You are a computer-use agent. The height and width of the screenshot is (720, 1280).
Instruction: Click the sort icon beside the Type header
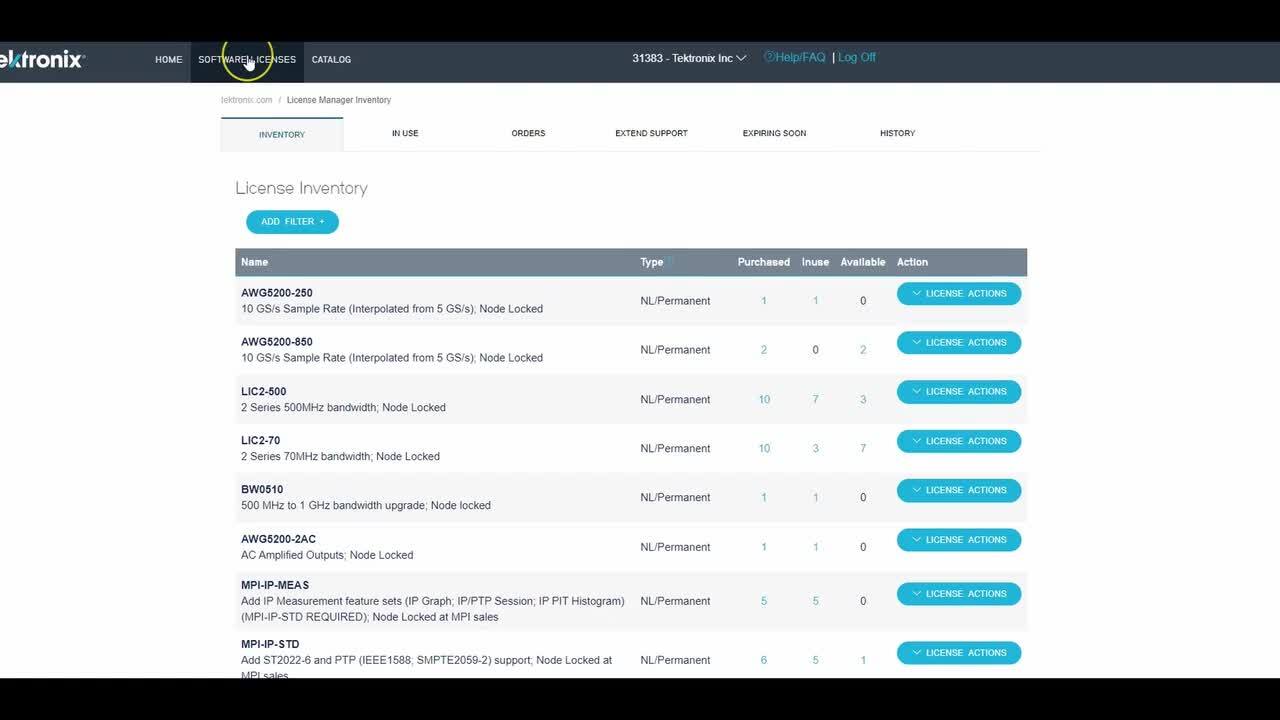668,261
